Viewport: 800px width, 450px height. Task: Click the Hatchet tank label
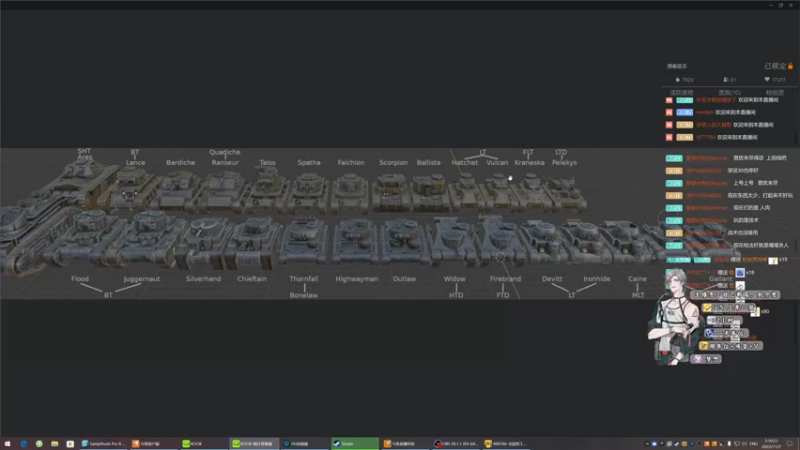pyautogui.click(x=465, y=163)
